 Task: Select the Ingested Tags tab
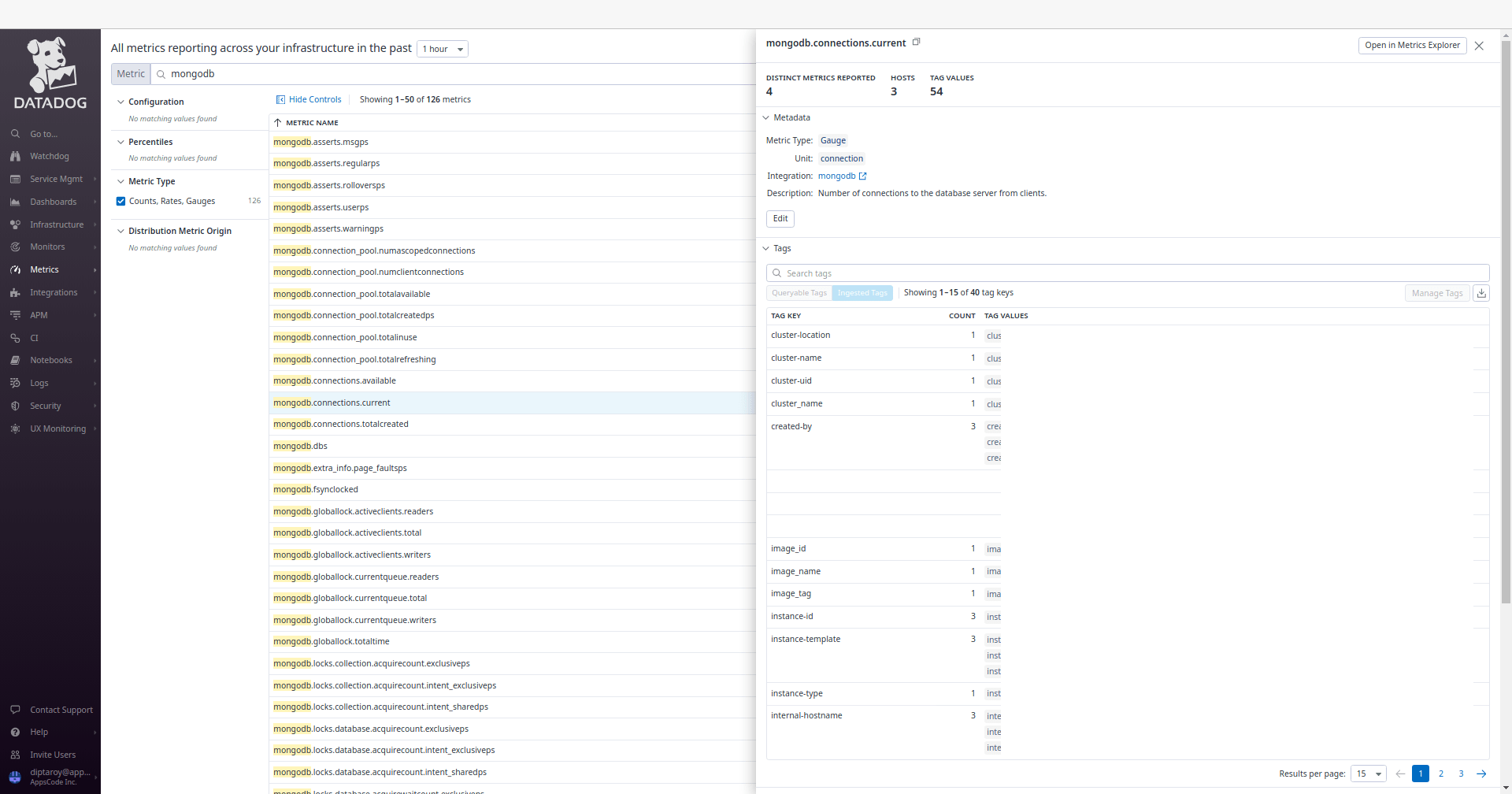[862, 292]
